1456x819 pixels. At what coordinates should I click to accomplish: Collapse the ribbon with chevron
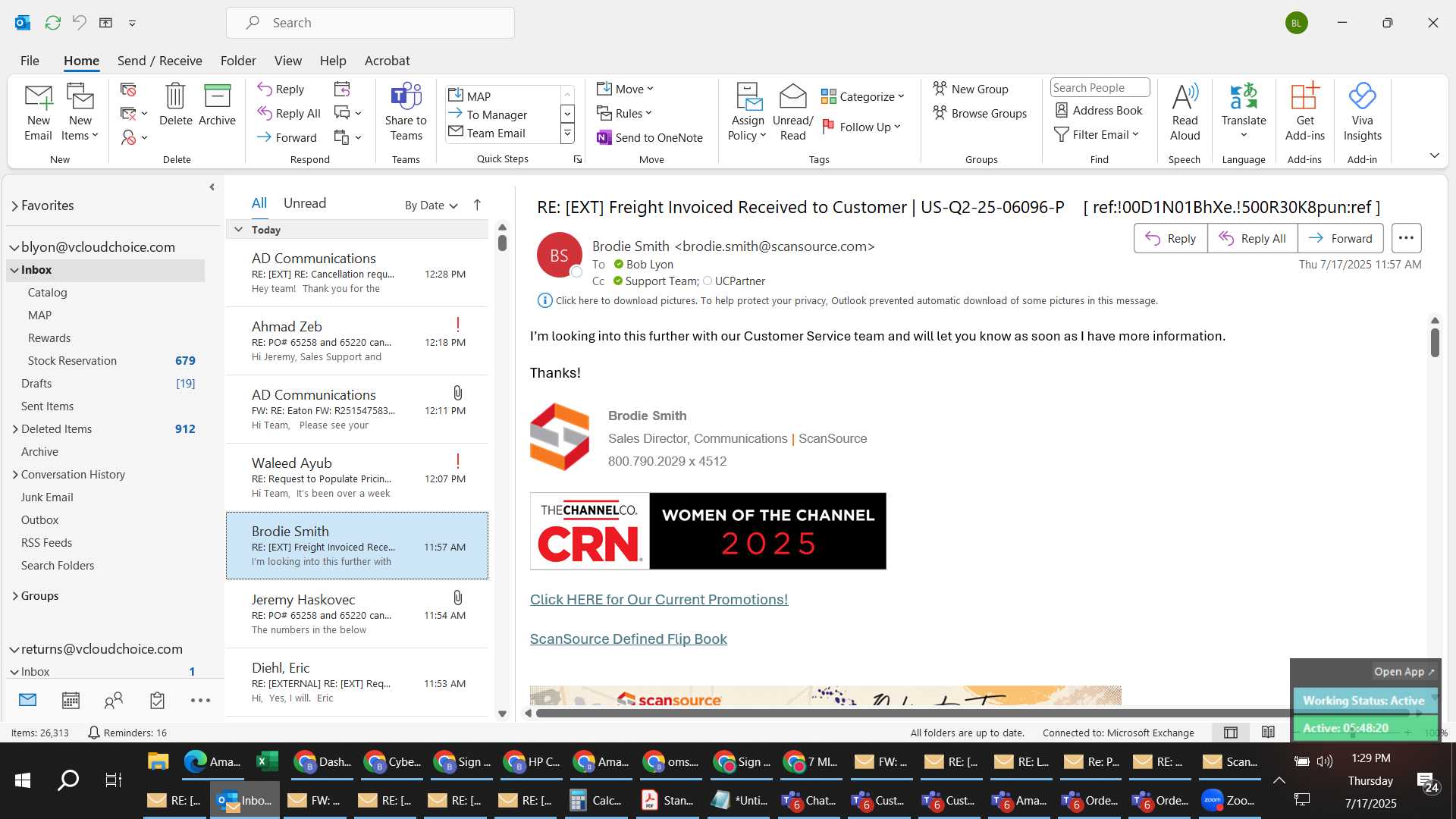point(1434,155)
